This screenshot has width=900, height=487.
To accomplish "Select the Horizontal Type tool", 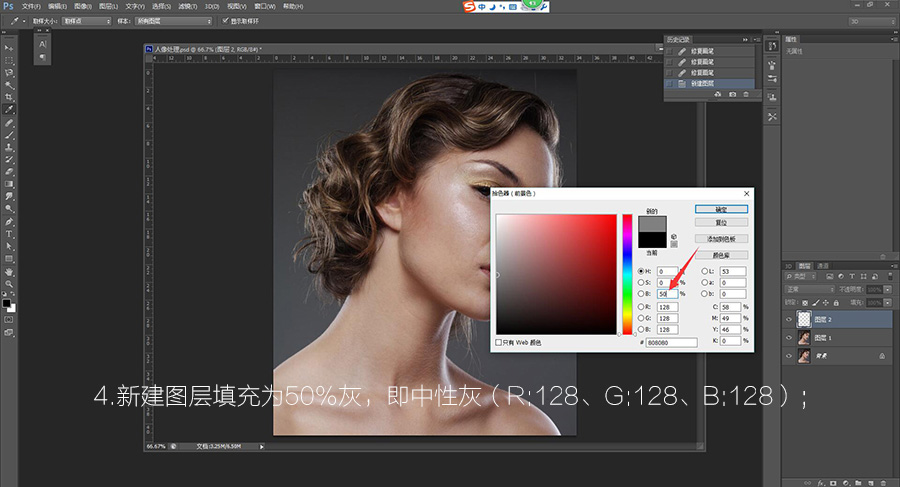I will [x=10, y=233].
